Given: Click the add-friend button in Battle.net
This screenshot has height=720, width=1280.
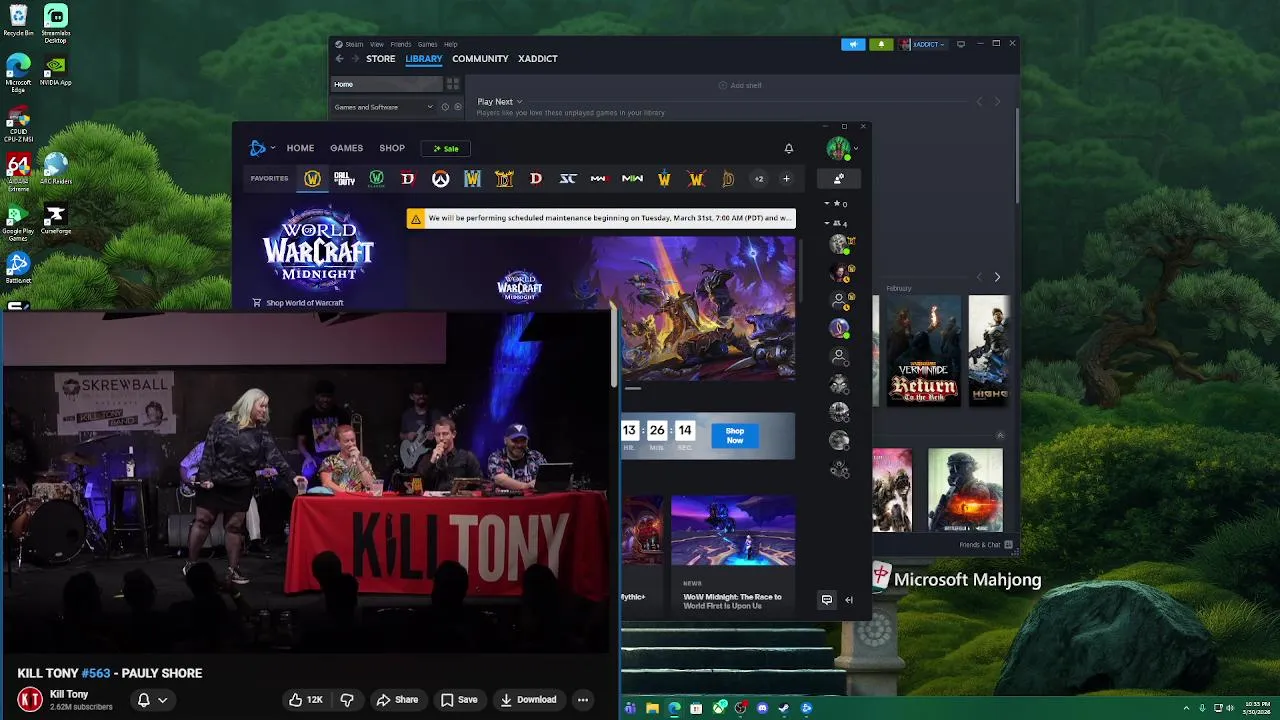Looking at the screenshot, I should (839, 179).
